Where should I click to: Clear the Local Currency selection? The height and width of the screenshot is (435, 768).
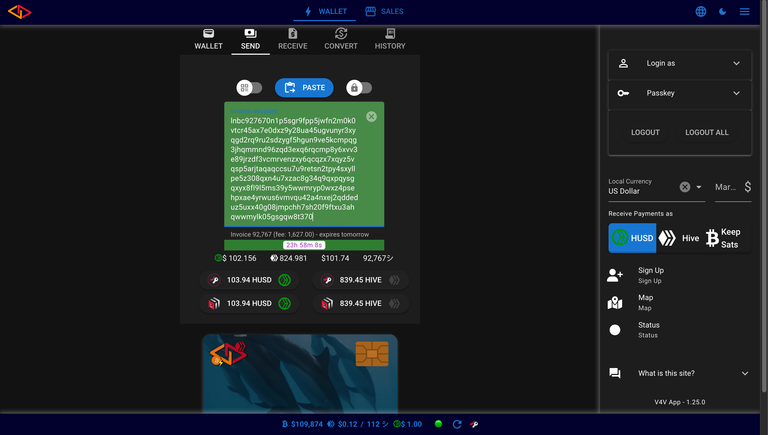(x=685, y=187)
